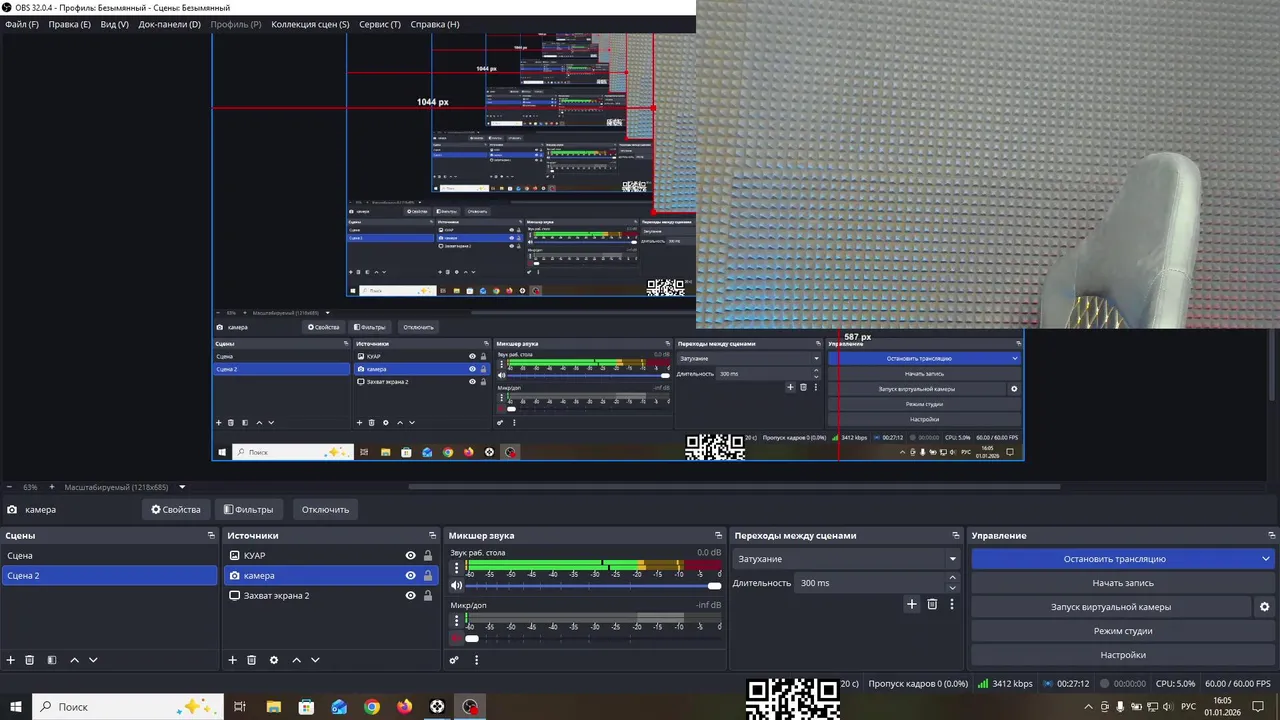This screenshot has height=720, width=1280.
Task: Undock the Сцены panel
Action: point(211,536)
